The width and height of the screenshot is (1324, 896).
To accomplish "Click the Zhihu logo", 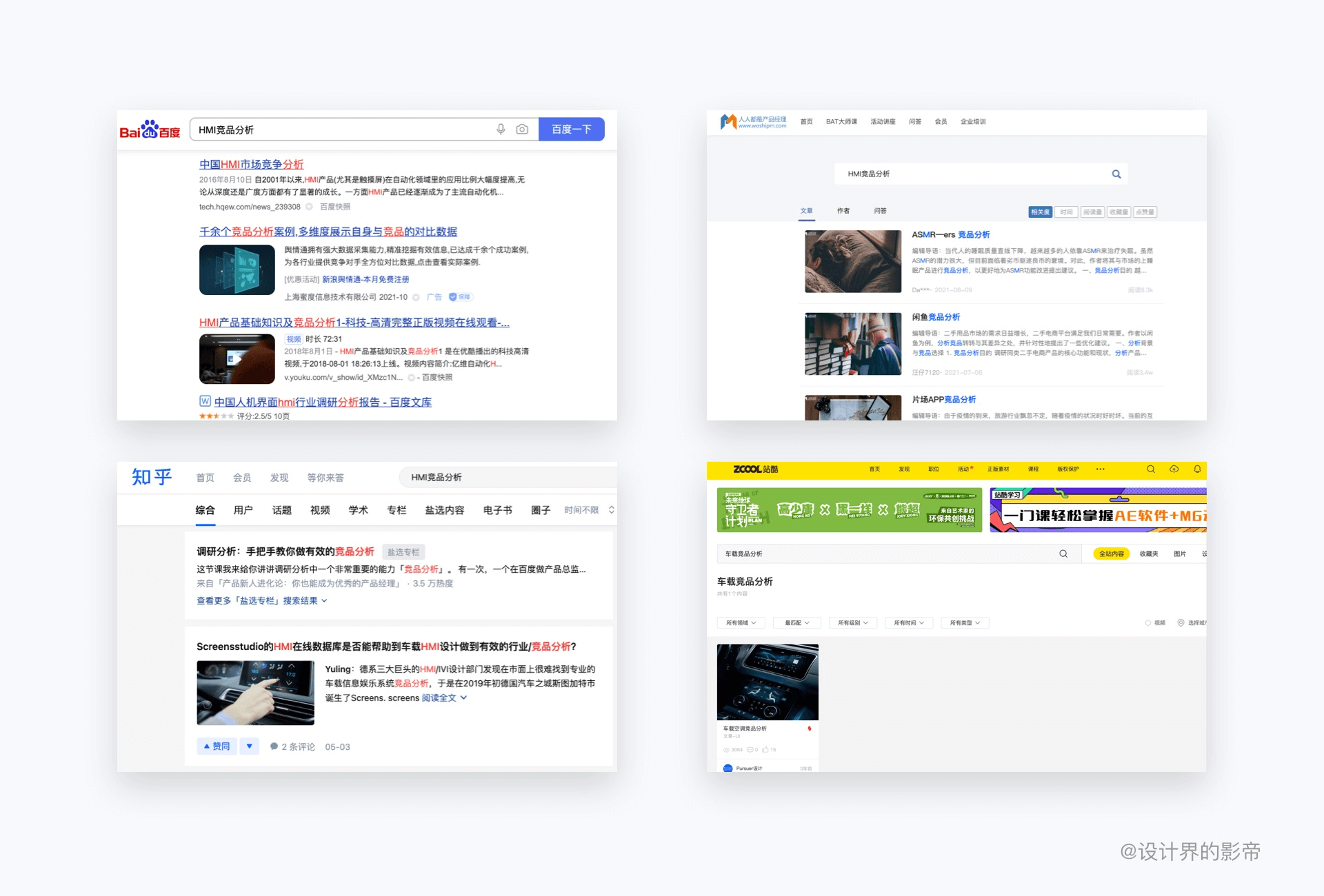I will pyautogui.click(x=151, y=477).
